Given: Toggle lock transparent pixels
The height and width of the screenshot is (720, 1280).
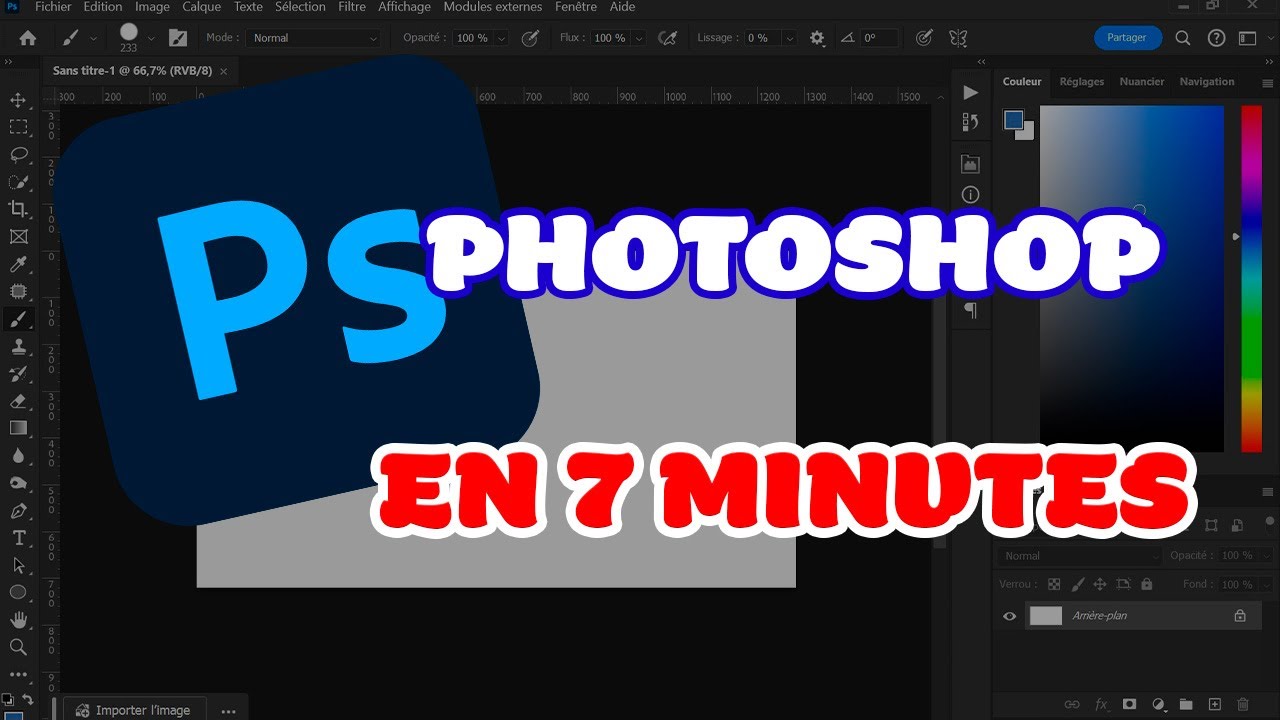Looking at the screenshot, I should (1054, 584).
